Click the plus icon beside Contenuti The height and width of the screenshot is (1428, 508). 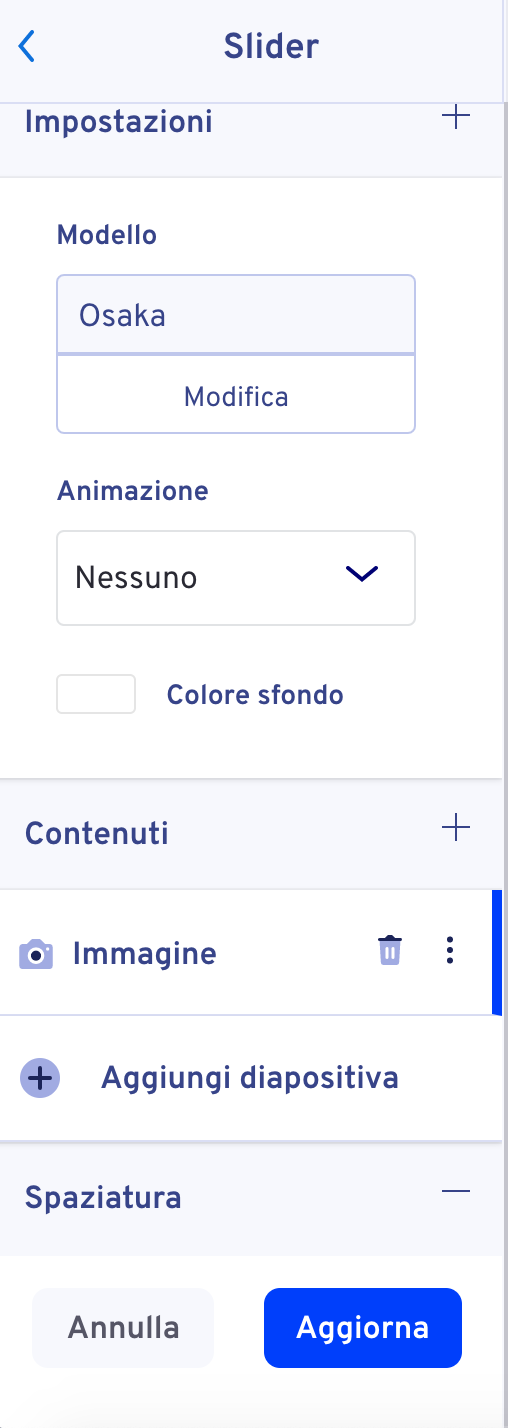456,828
